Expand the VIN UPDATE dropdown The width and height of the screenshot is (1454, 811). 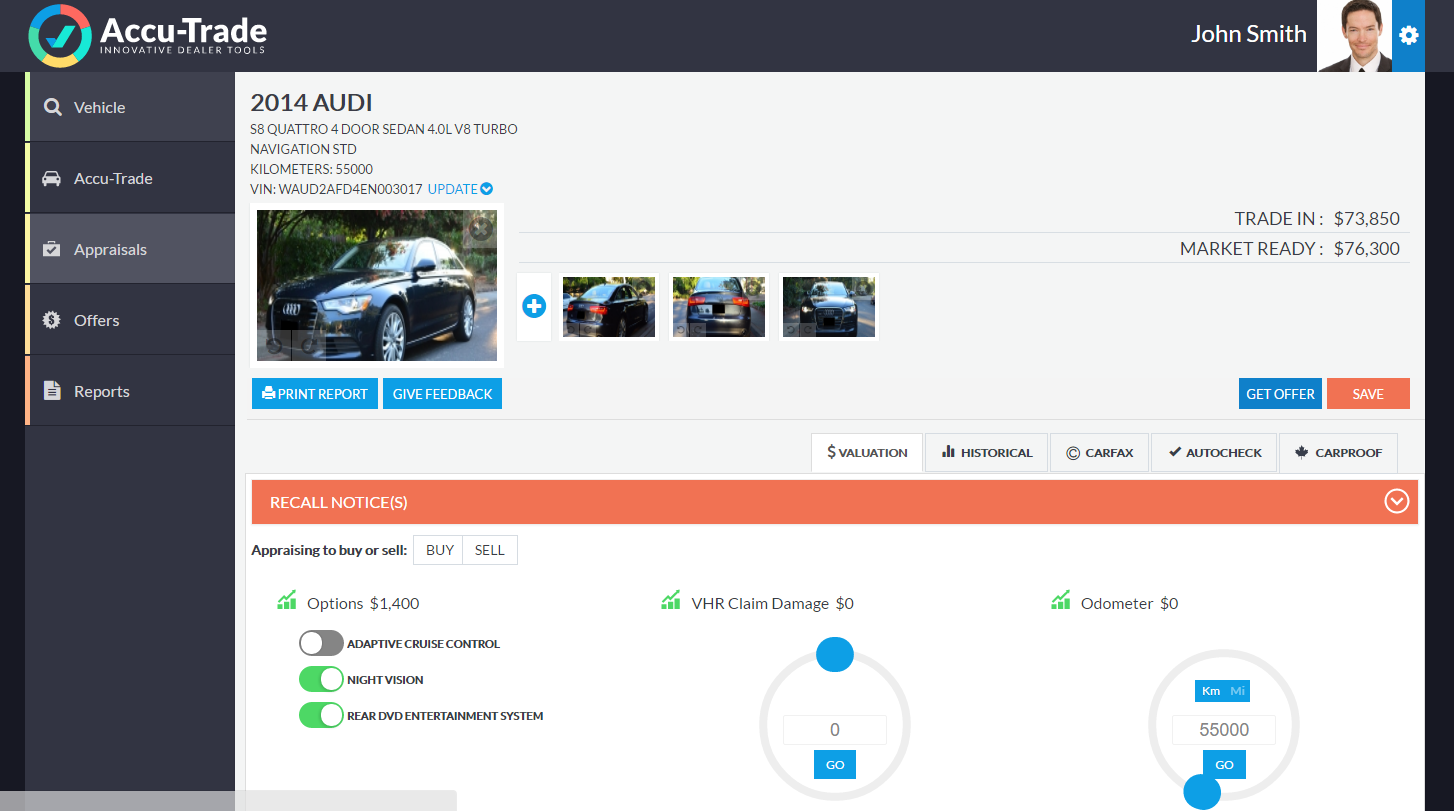pos(460,189)
